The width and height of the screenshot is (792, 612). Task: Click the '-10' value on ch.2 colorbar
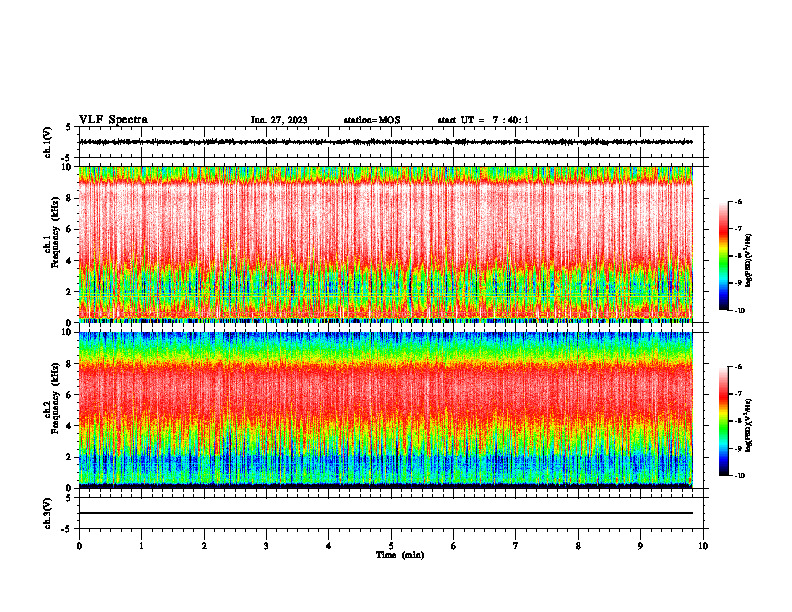(x=740, y=476)
